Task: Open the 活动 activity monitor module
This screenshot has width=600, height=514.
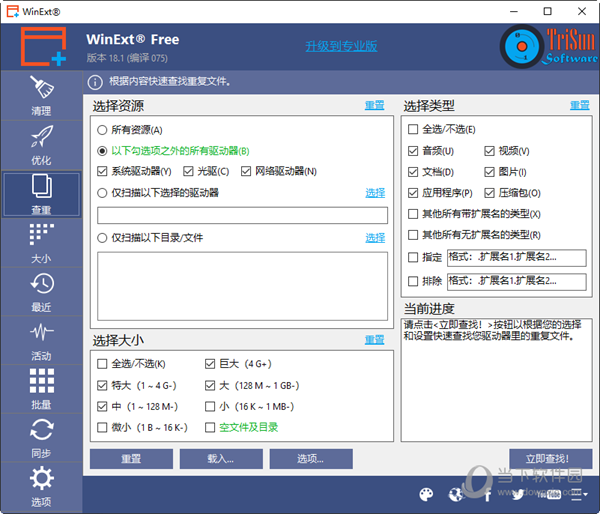Action: click(41, 341)
